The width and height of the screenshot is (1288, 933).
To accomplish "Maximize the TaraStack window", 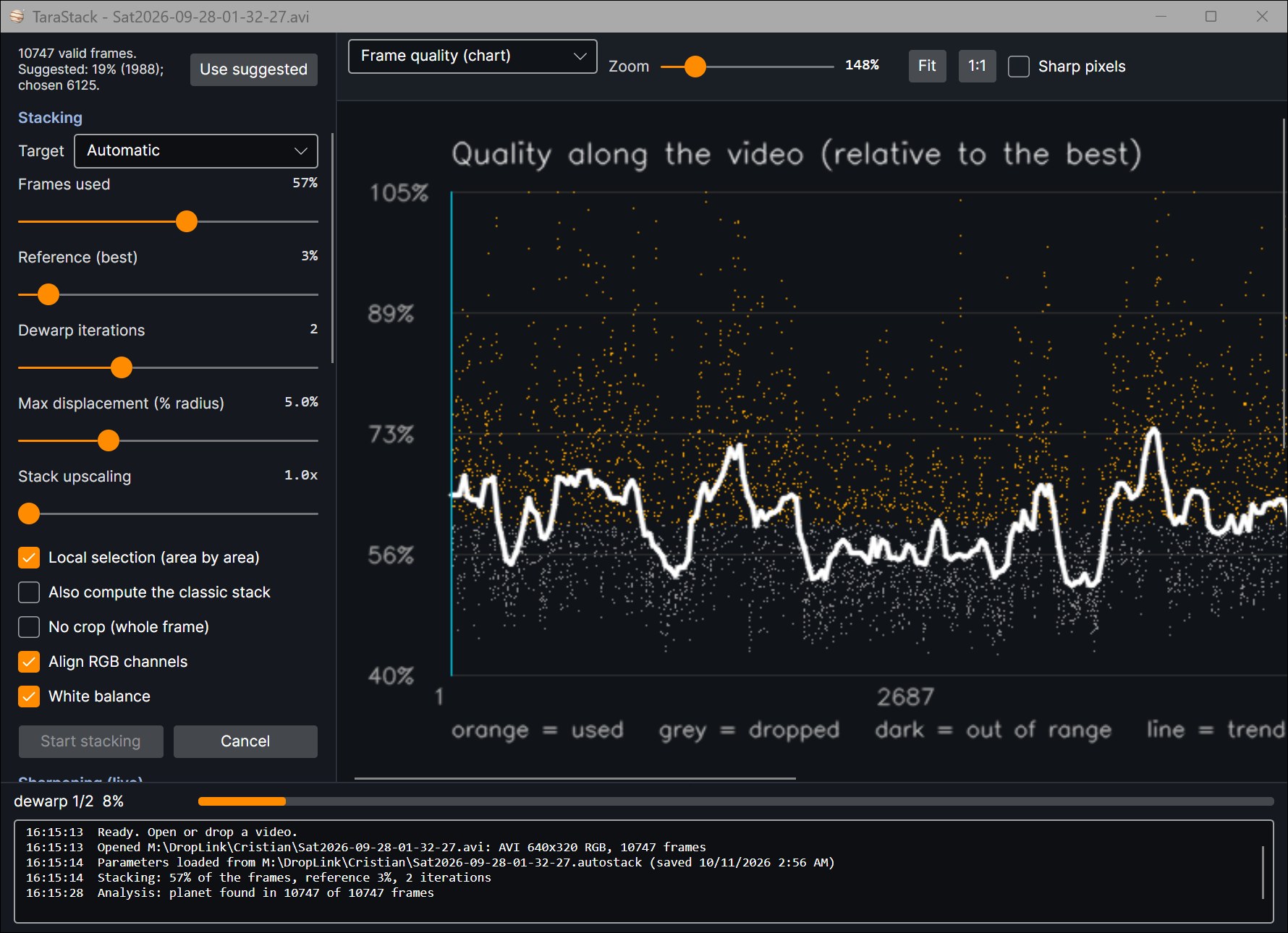I will [1211, 16].
